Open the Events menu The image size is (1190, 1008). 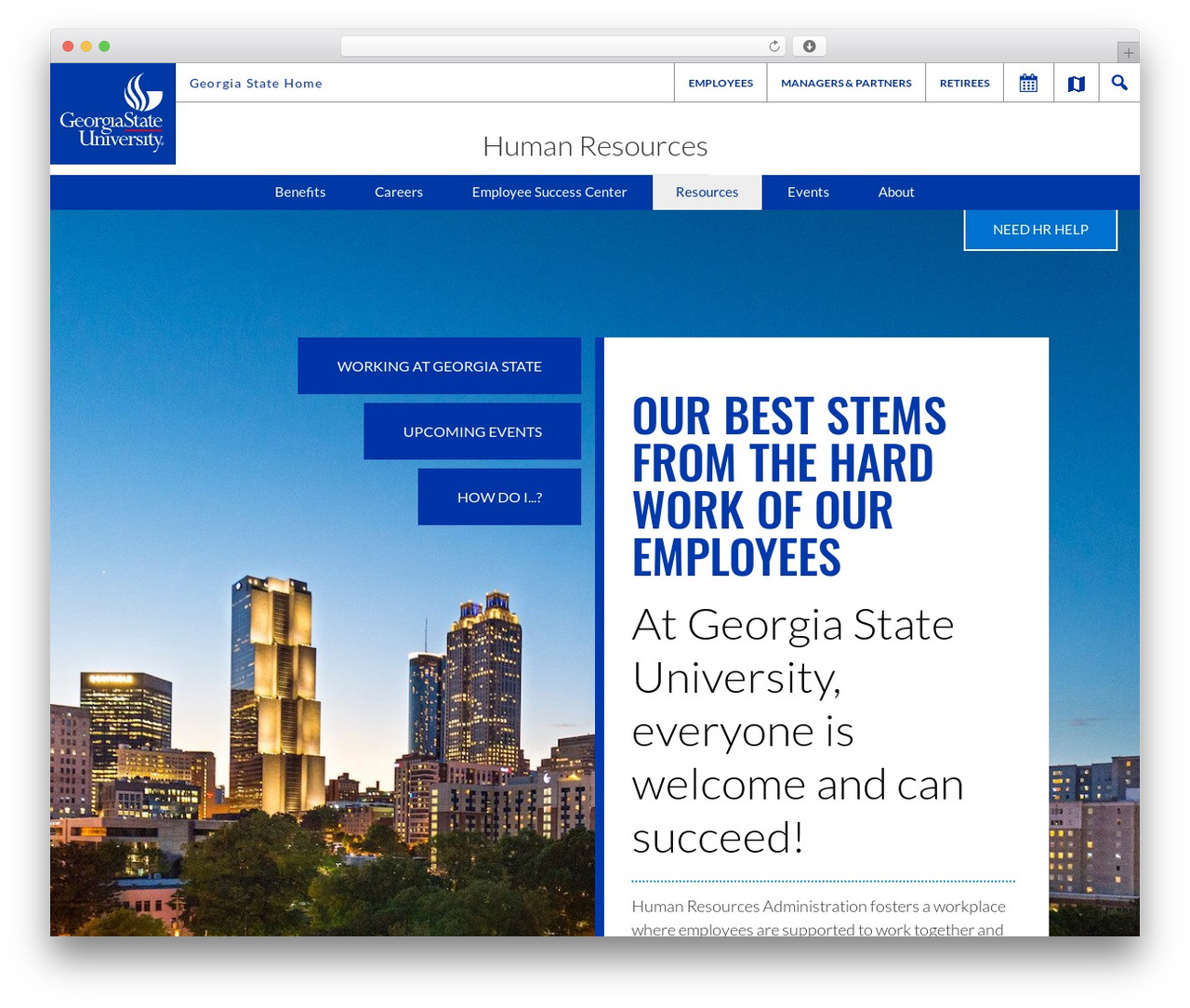808,192
